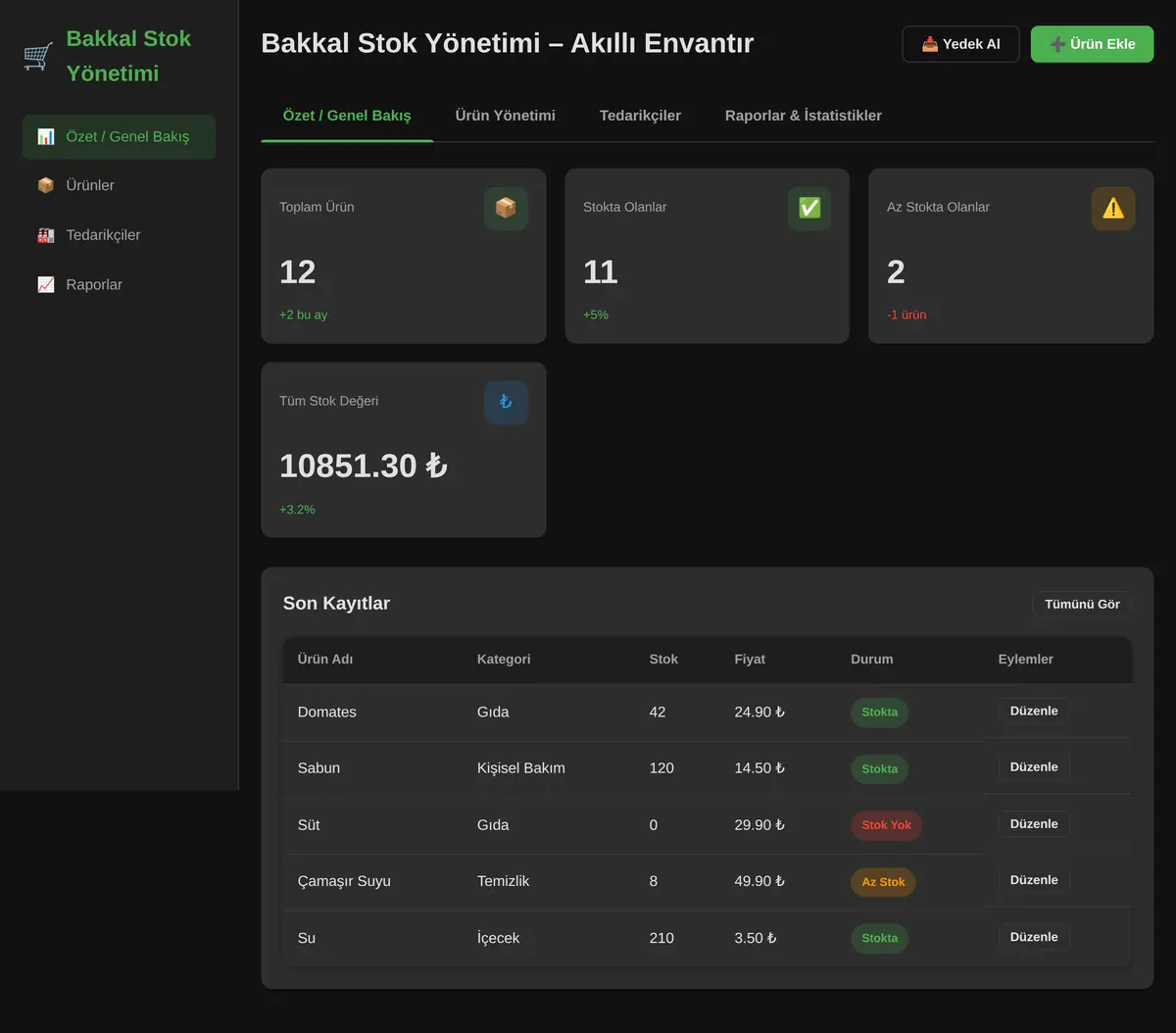Click the Ürün Ekle button
This screenshot has height=1033, width=1176.
click(x=1092, y=44)
